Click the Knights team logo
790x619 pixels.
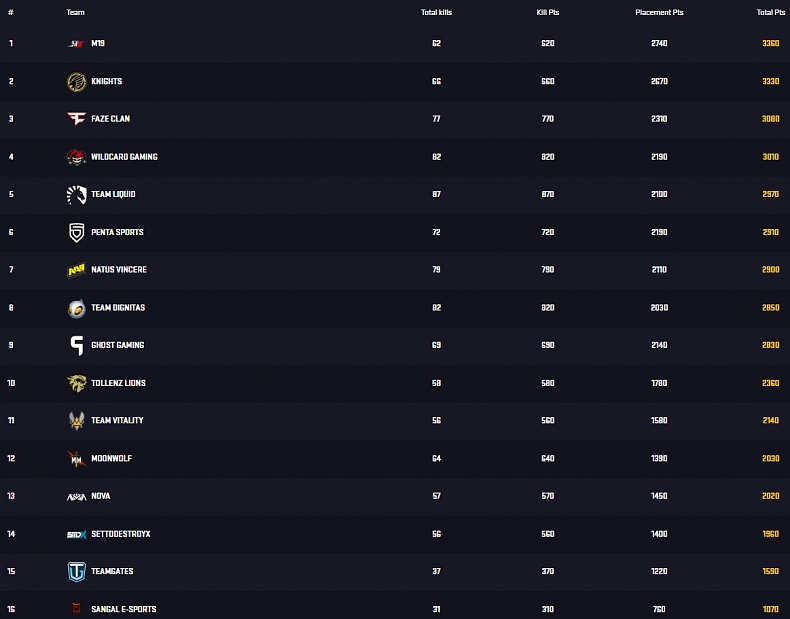76,82
